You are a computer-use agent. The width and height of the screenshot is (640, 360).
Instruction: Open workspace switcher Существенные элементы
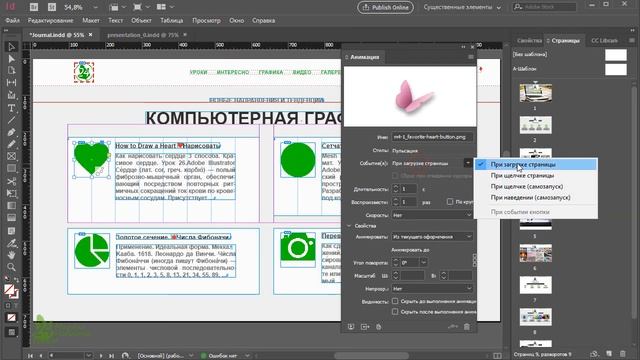[x=462, y=7]
